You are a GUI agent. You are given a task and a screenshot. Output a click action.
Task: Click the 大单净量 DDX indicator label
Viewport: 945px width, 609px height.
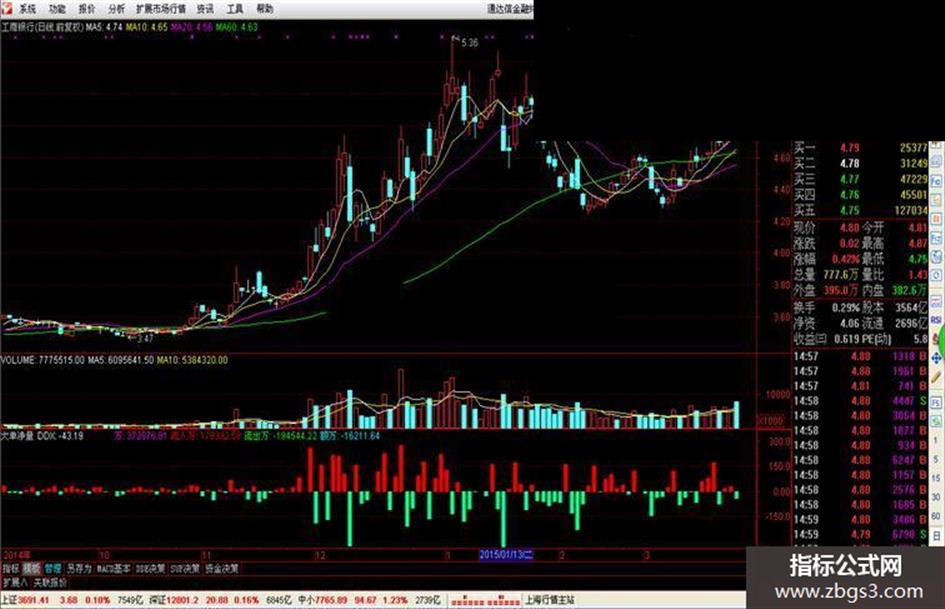(42, 435)
